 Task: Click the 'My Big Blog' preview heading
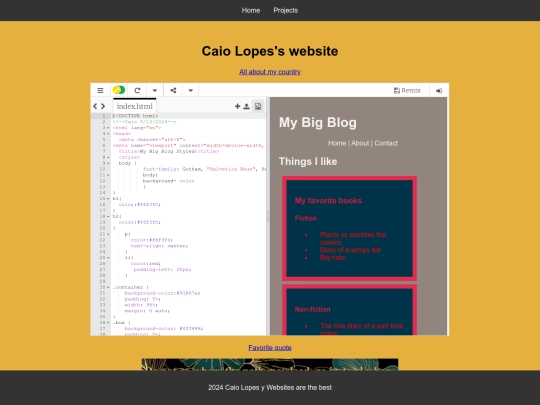pos(318,122)
